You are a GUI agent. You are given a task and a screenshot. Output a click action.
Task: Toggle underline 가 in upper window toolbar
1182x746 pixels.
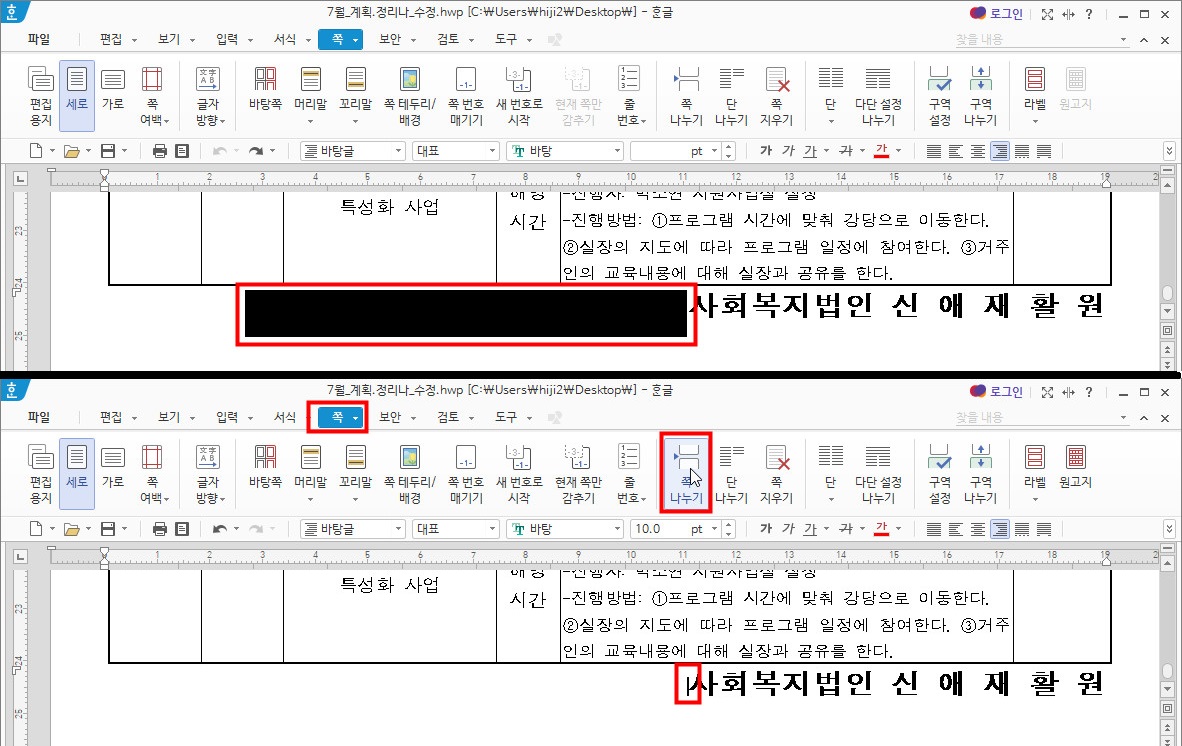[810, 151]
